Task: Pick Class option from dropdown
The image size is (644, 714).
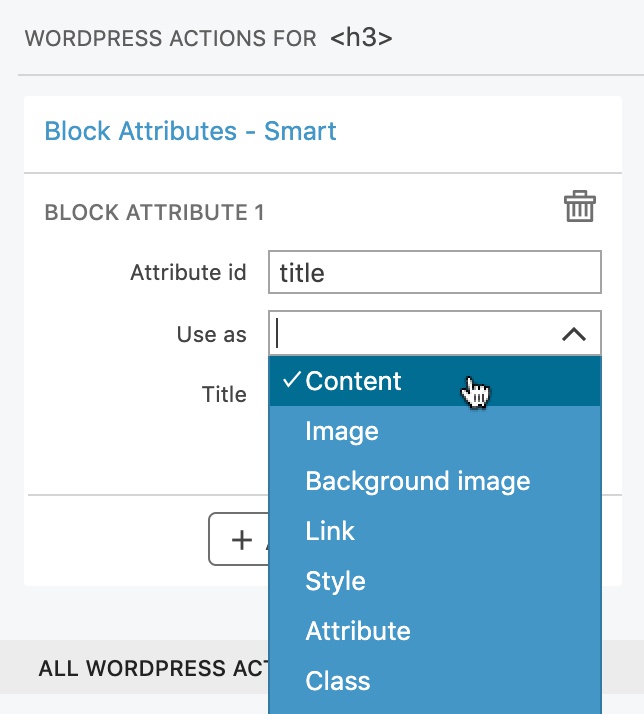Action: 435,682
